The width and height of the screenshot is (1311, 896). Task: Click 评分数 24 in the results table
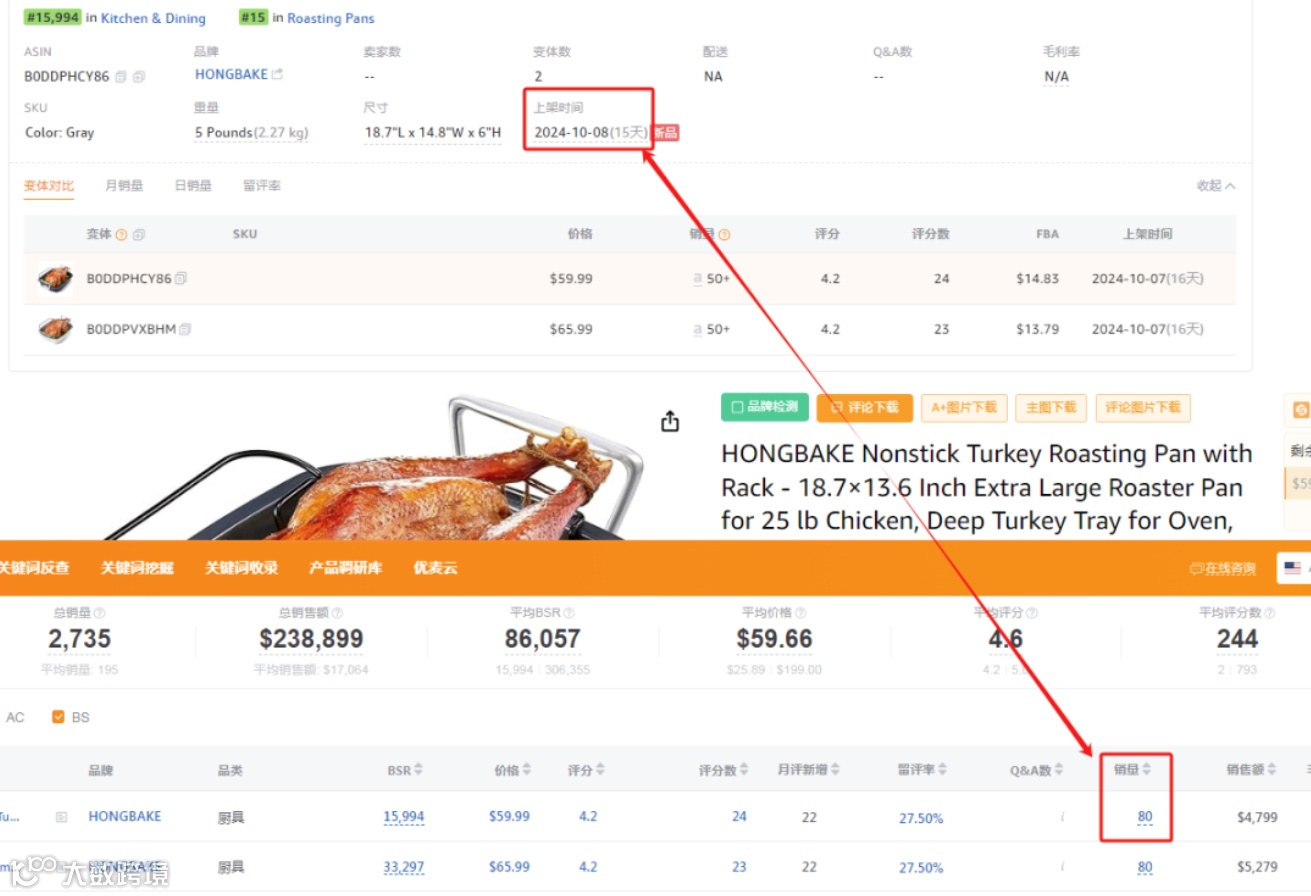click(739, 816)
